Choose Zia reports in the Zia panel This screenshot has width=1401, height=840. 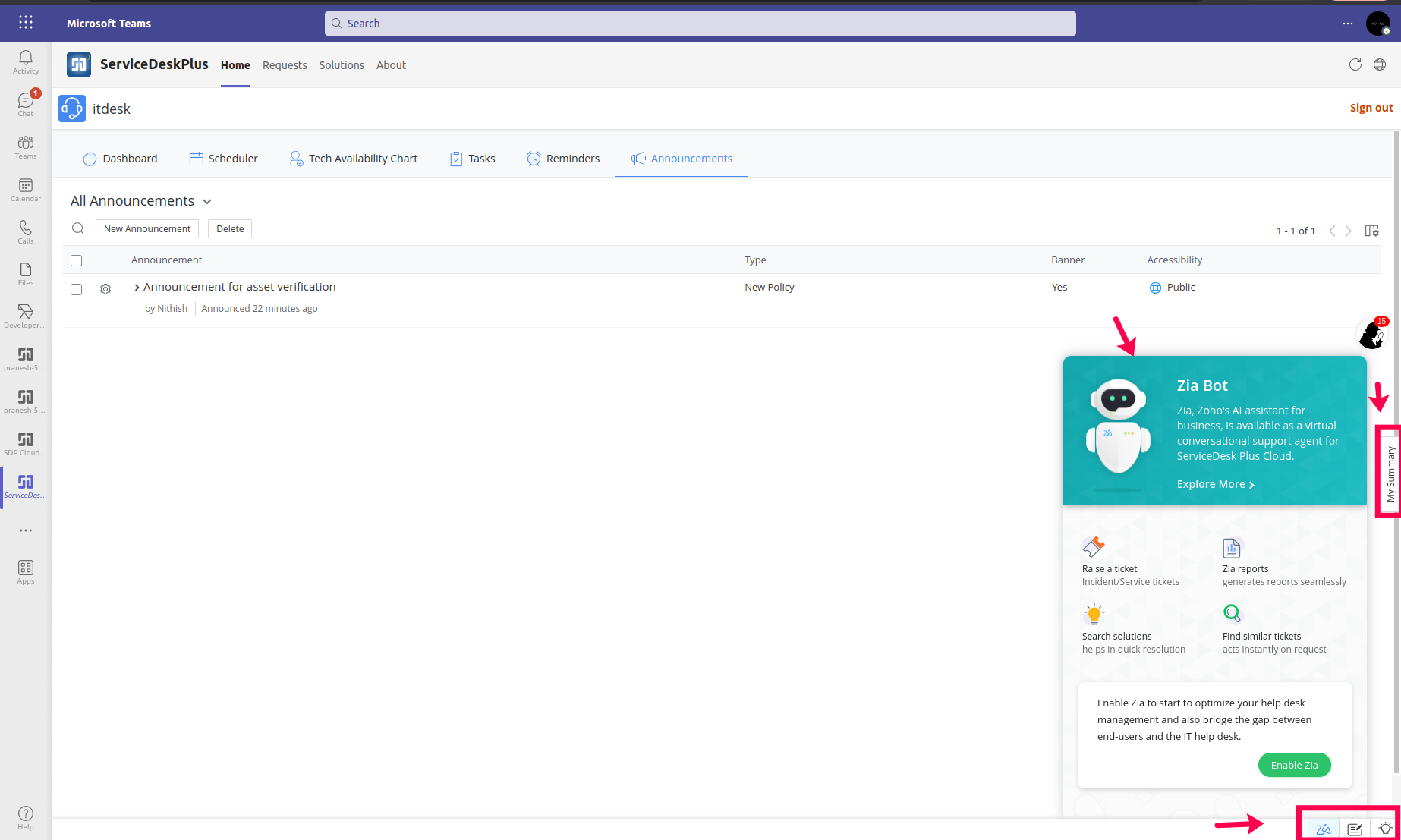click(x=1284, y=562)
